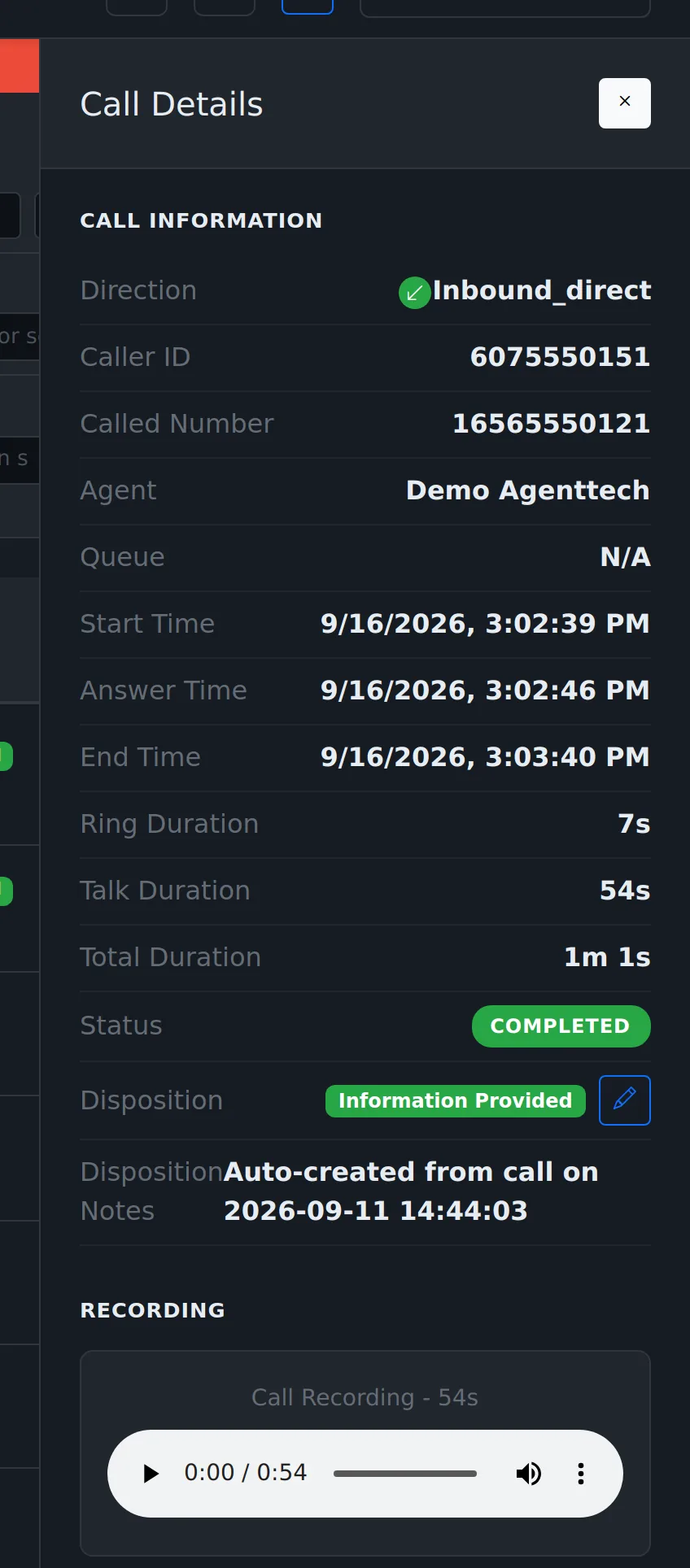Screen dimensions: 690x1568
Task: Seek within the recording progress bar
Action: pos(405,1474)
